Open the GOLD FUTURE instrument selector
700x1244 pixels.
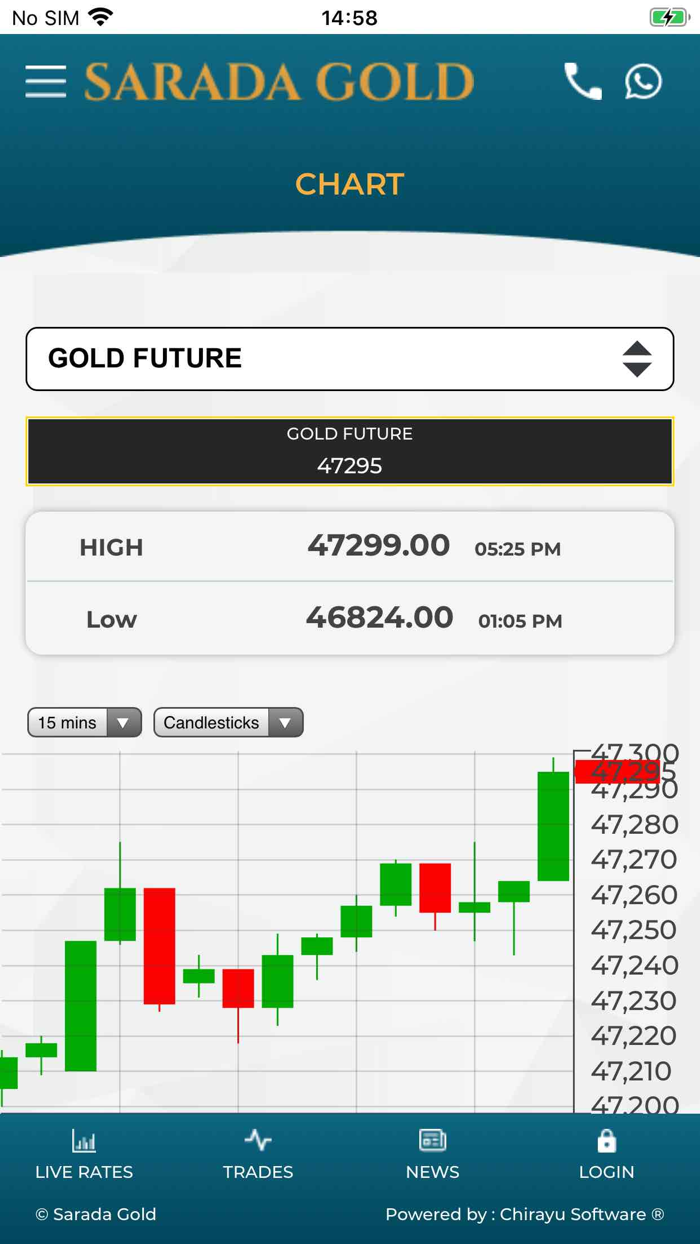click(350, 359)
